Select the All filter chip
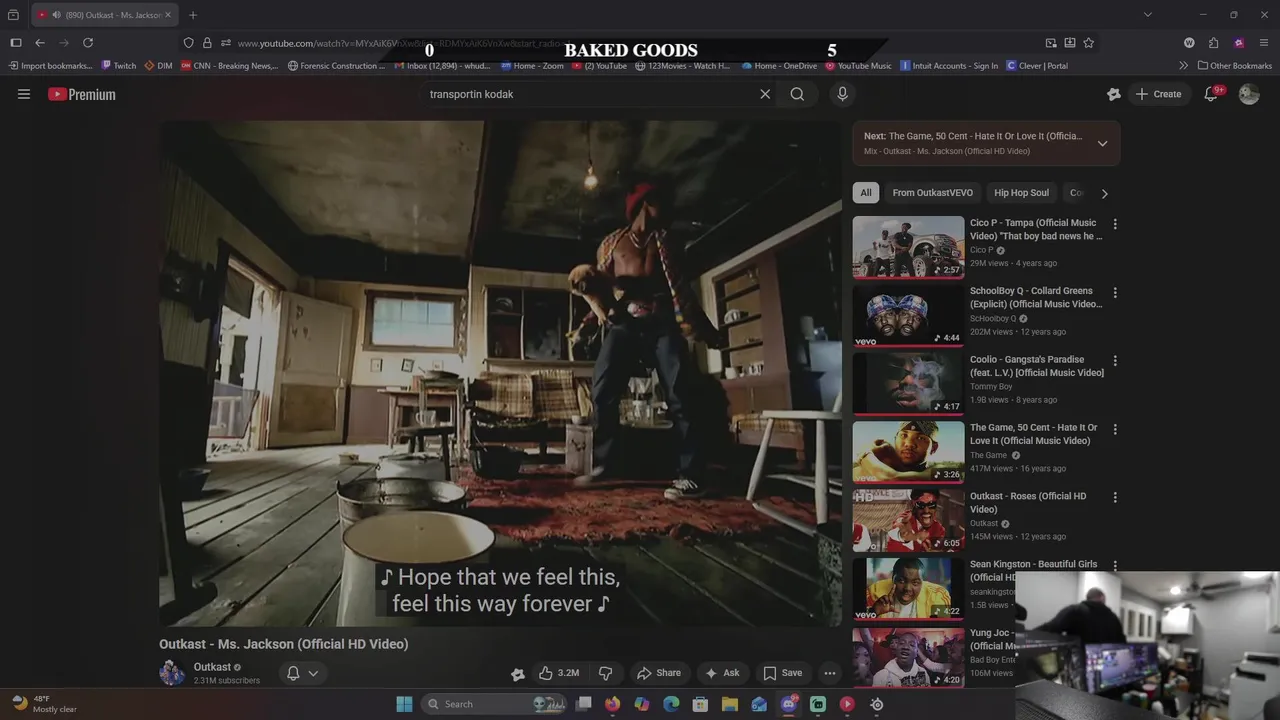Screen dimensions: 1280x720 pyautogui.click(x=866, y=193)
